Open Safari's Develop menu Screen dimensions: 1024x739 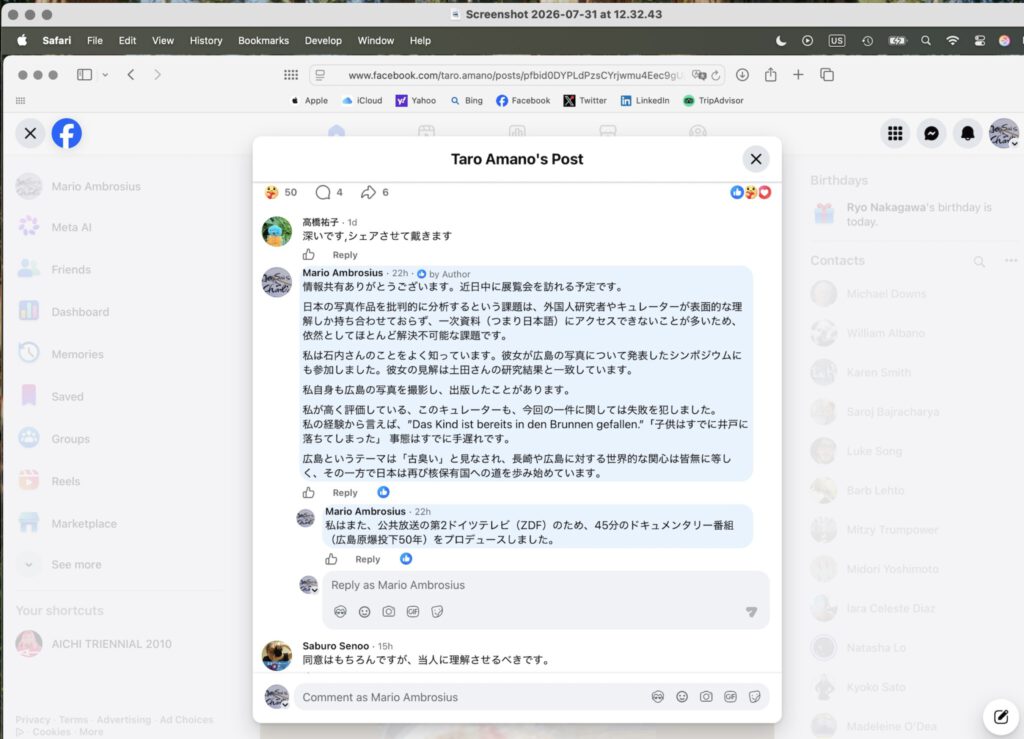pos(323,40)
